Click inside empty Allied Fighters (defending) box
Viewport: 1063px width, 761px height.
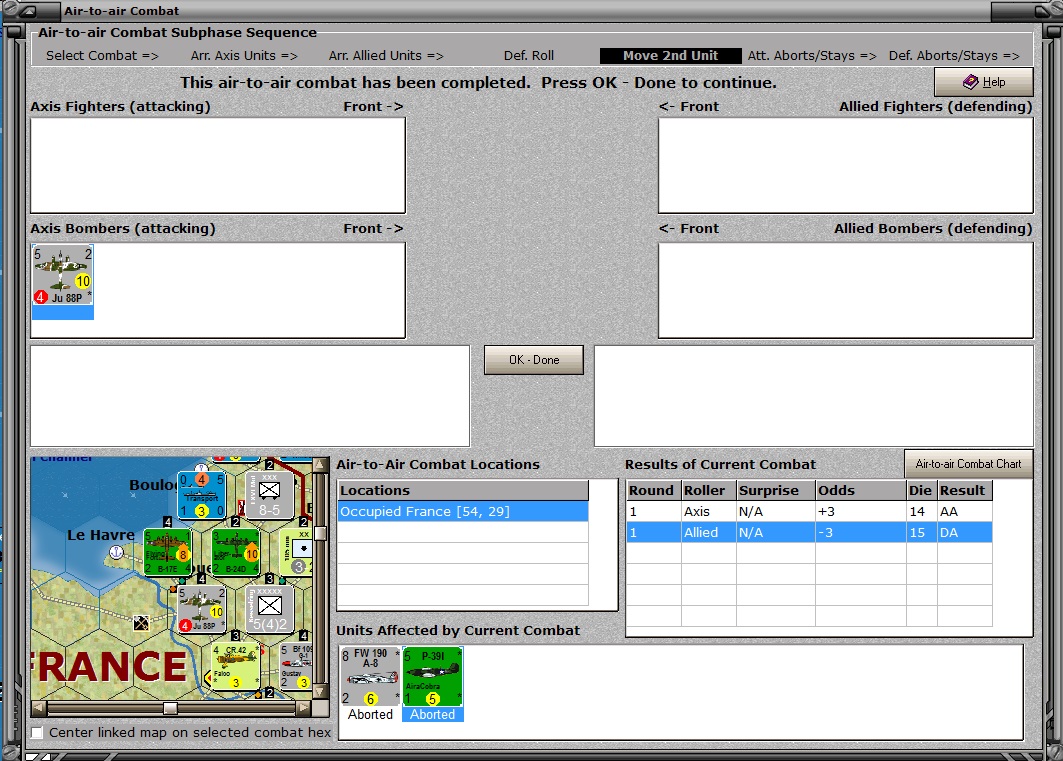coord(845,165)
